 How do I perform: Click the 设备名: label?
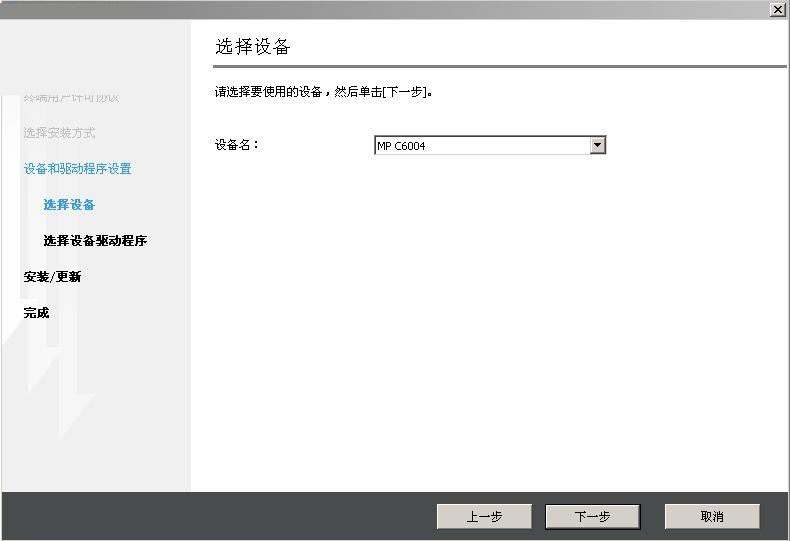tap(237, 145)
